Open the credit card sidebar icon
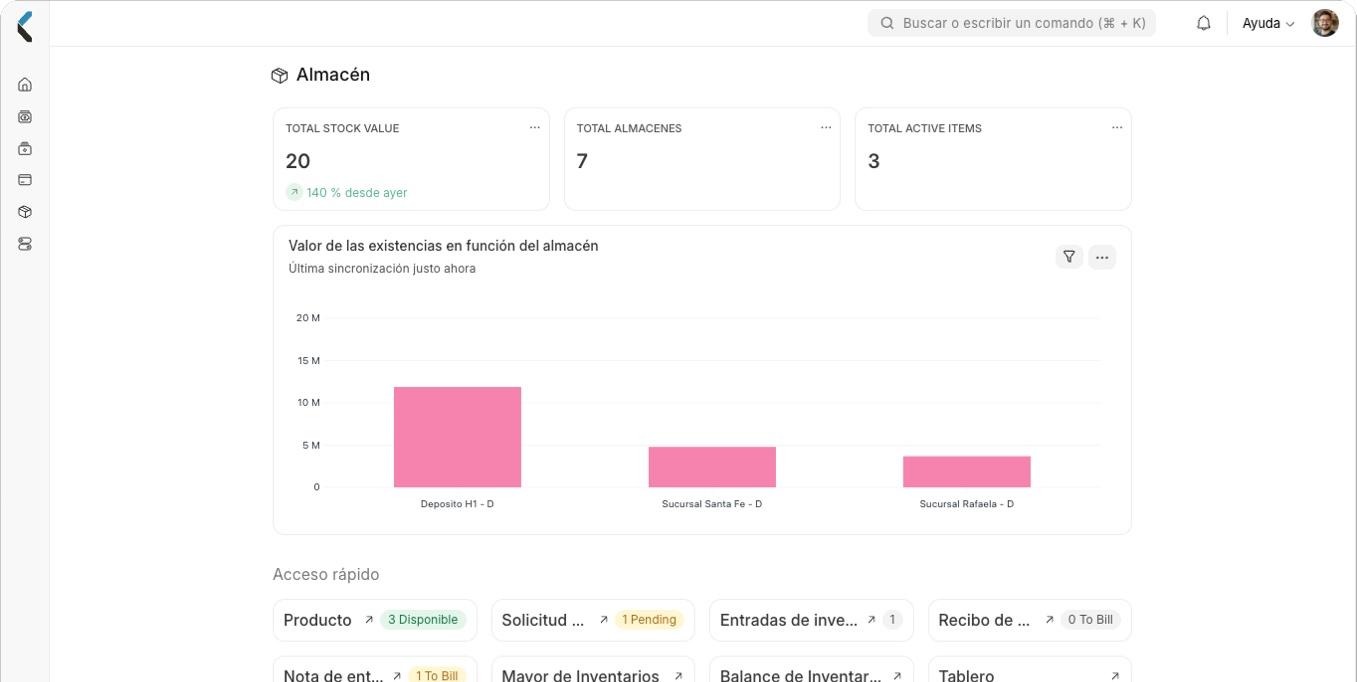Screen dimensions: 1357x682 [25, 180]
